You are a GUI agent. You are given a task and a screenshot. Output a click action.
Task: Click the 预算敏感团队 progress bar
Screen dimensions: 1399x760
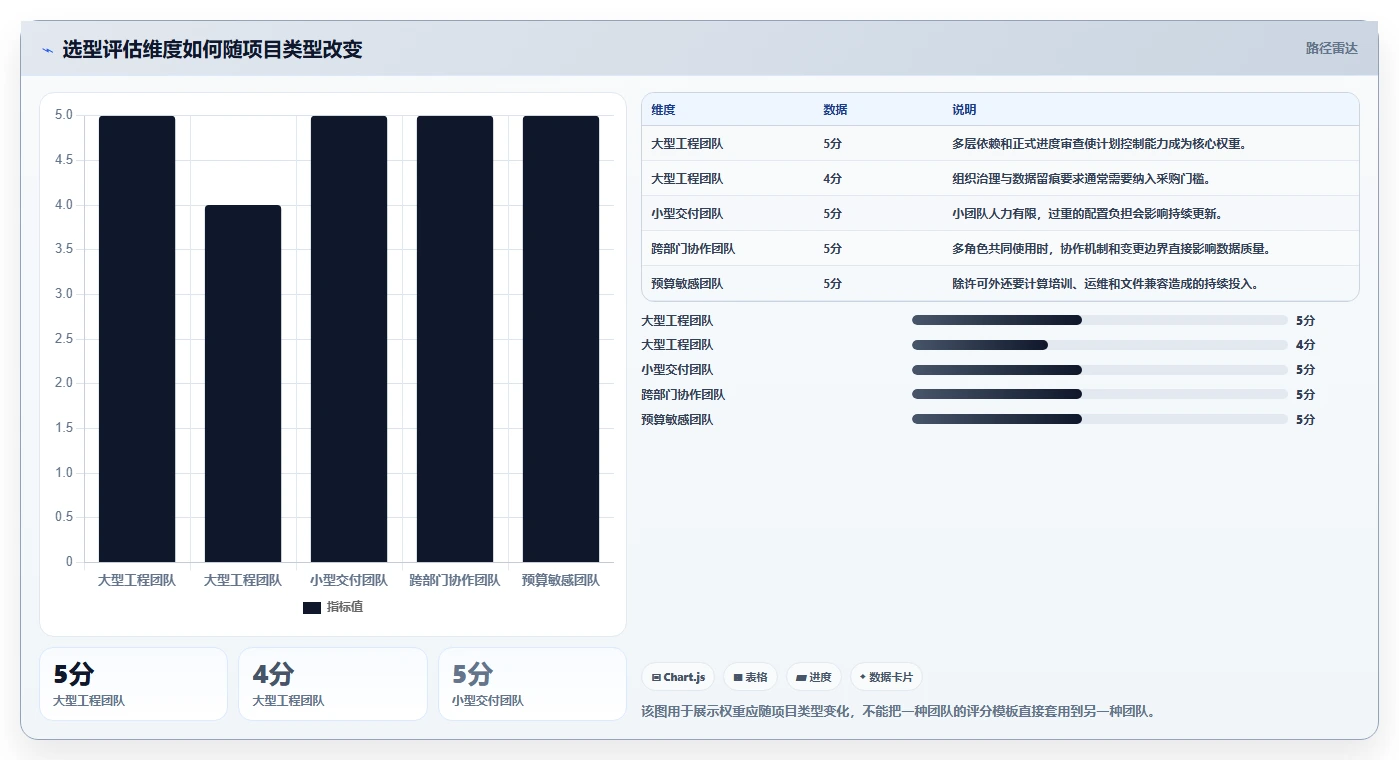(x=1099, y=420)
